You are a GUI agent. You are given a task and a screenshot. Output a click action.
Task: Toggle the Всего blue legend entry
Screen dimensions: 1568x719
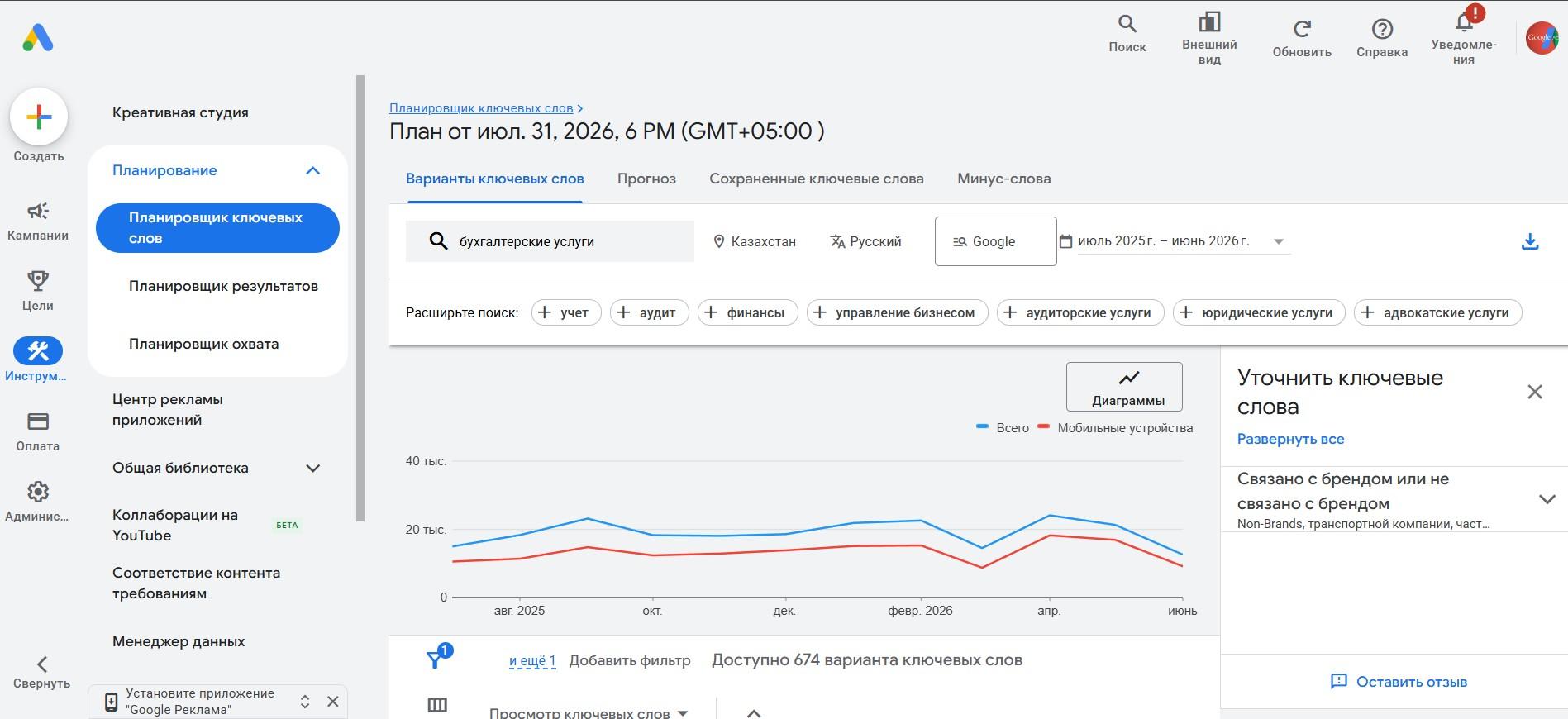[1003, 427]
